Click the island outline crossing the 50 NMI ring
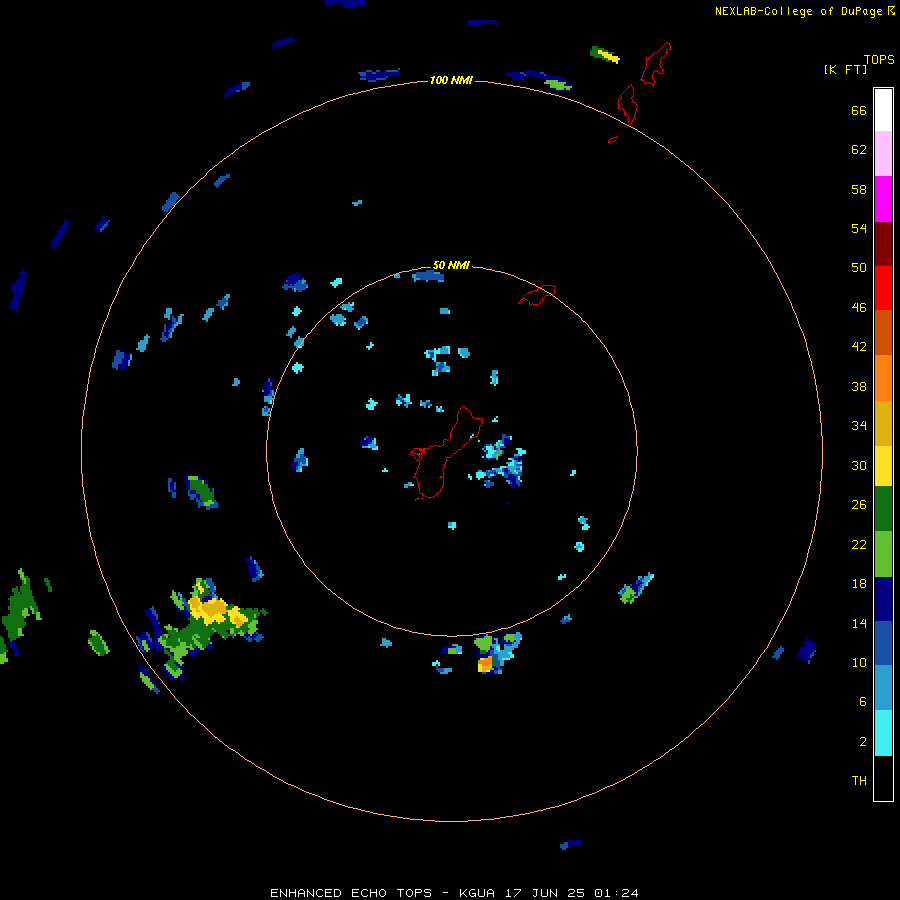This screenshot has height=900, width=900. (537, 295)
